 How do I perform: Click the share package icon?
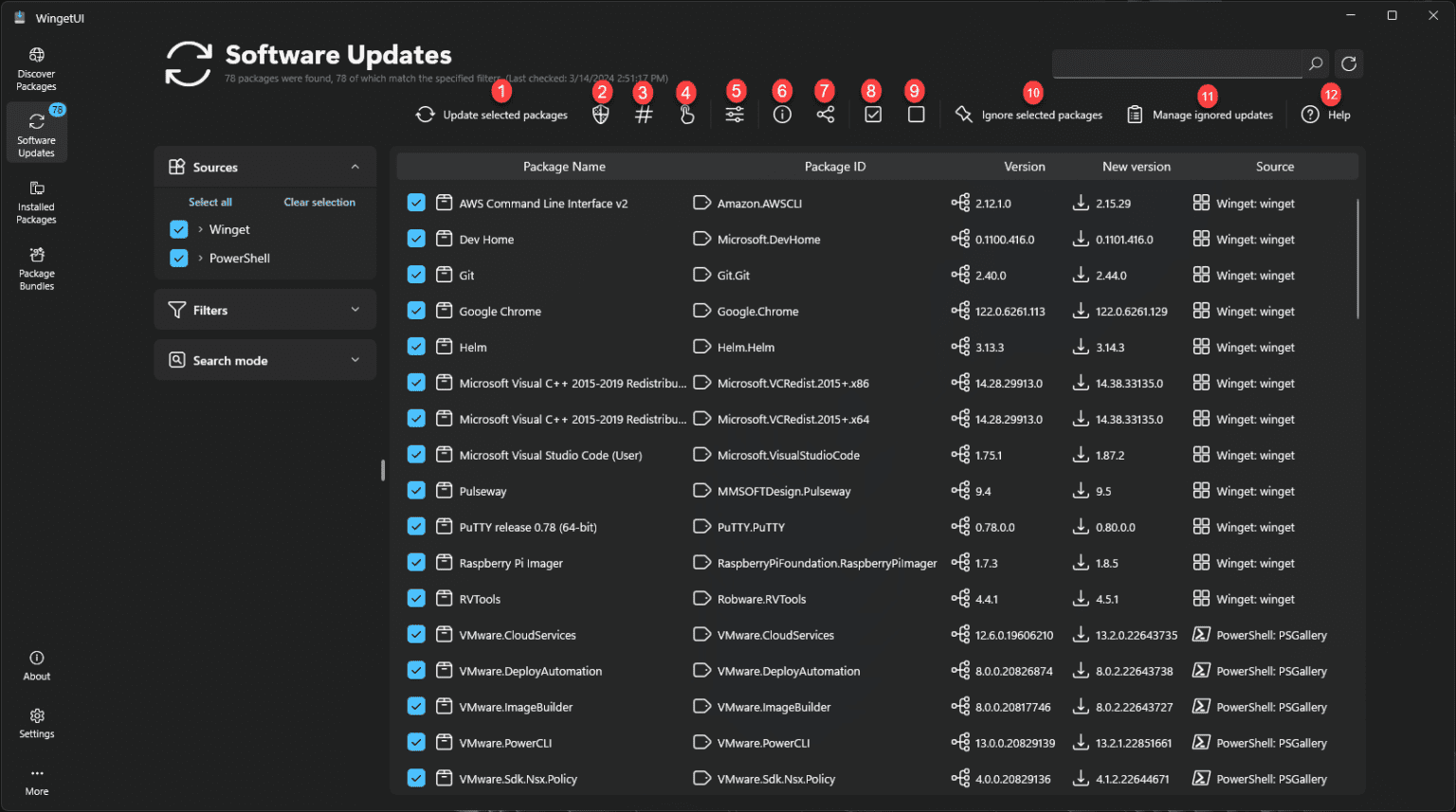[x=825, y=113]
